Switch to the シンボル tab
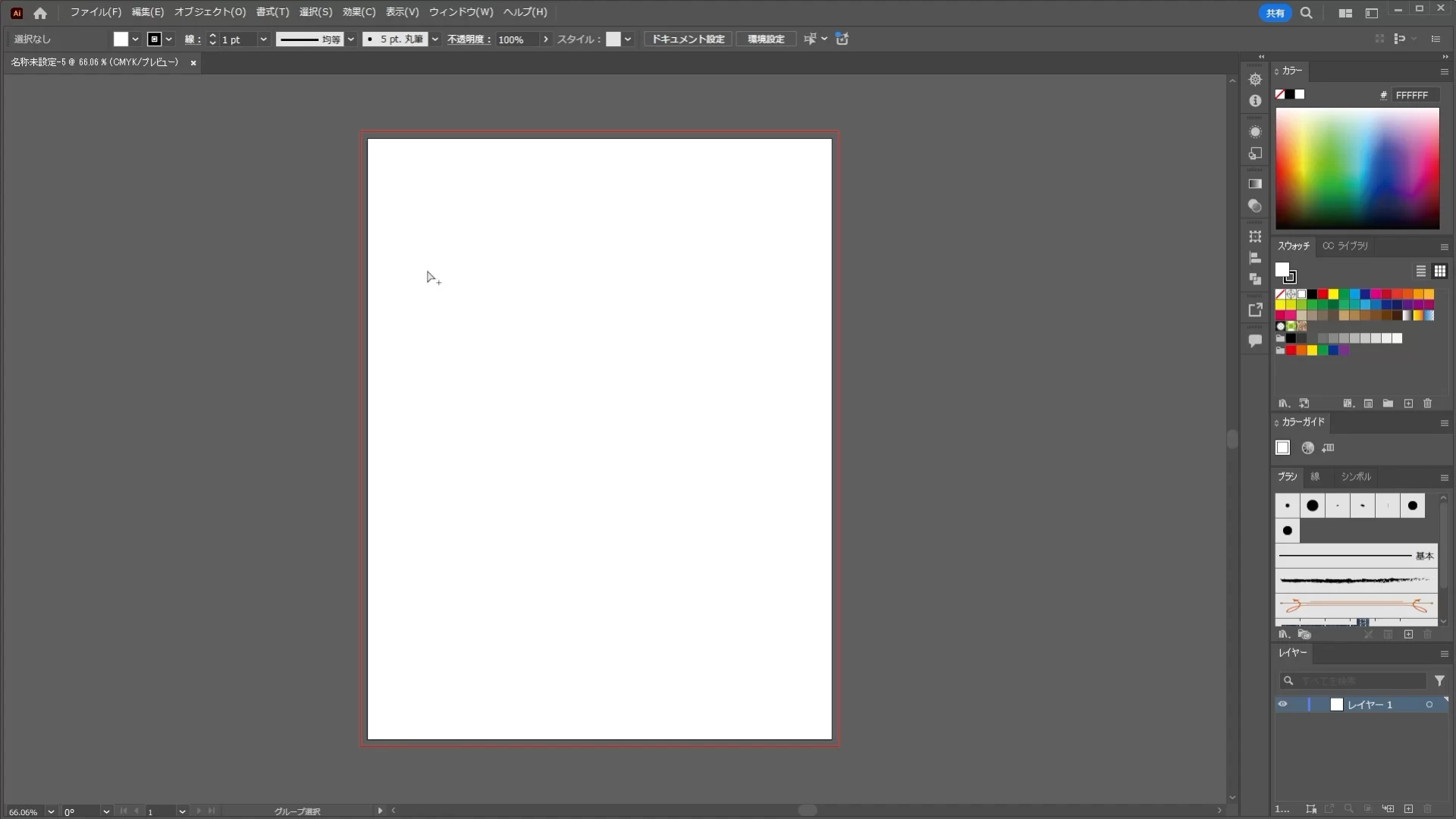 [x=1356, y=476]
